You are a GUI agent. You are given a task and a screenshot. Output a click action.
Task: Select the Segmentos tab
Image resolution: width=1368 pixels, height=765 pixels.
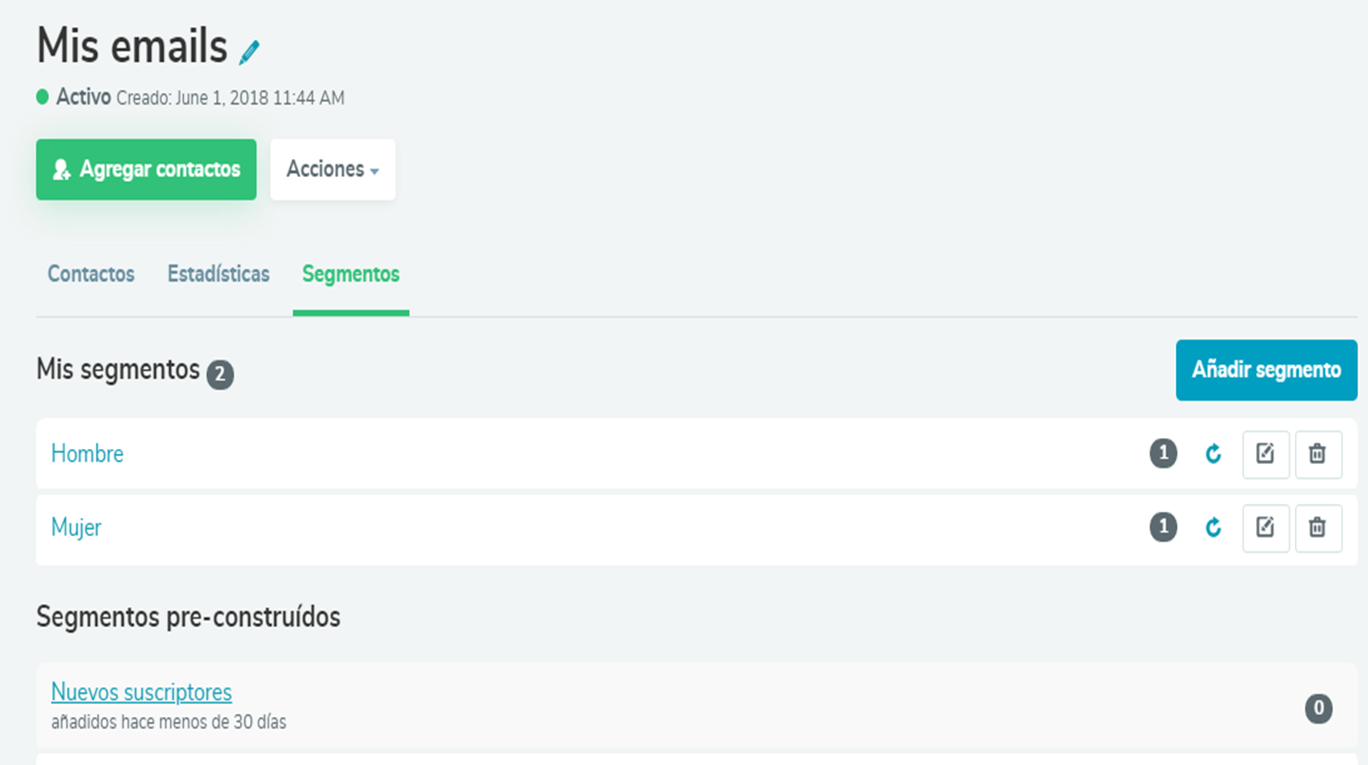351,274
